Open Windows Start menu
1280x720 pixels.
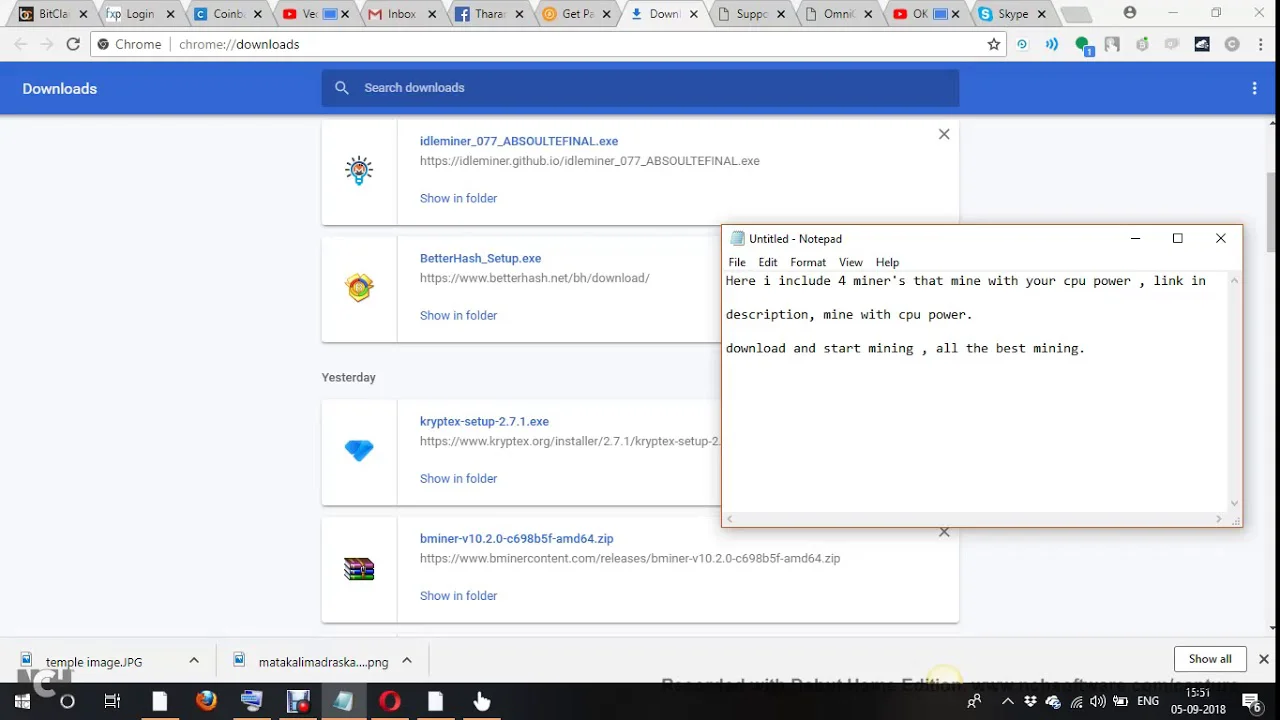pyautogui.click(x=22, y=702)
